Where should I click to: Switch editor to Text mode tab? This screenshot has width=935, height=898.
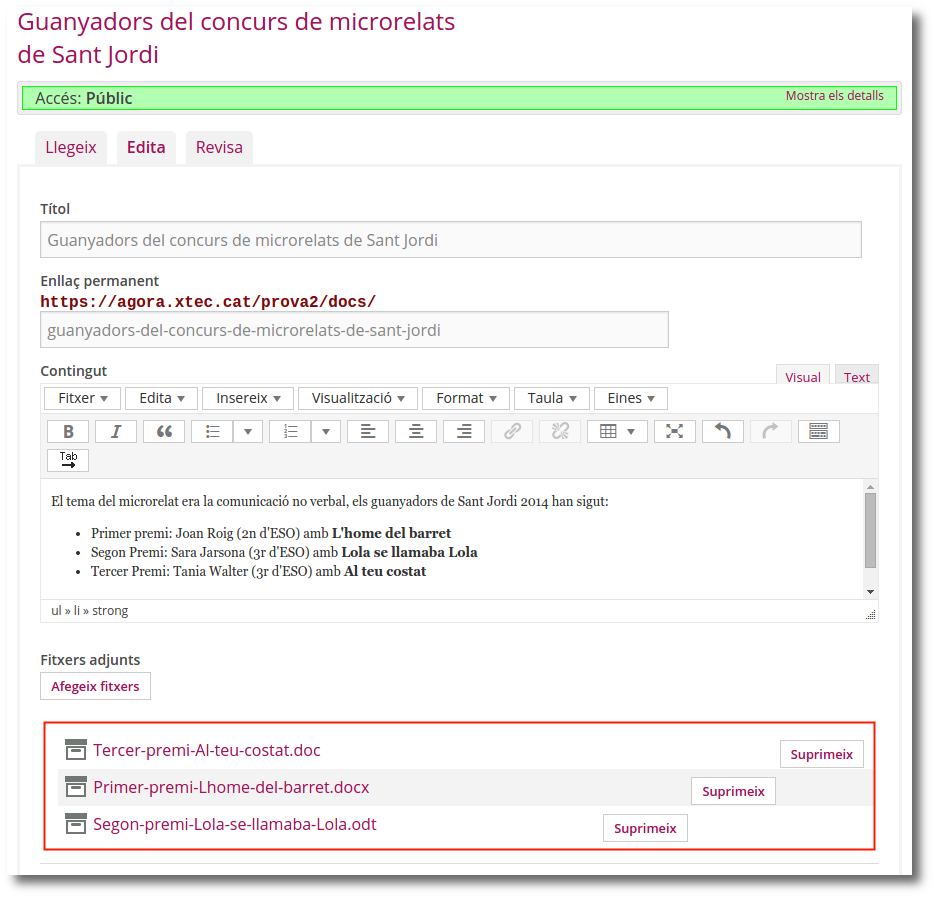(x=856, y=377)
